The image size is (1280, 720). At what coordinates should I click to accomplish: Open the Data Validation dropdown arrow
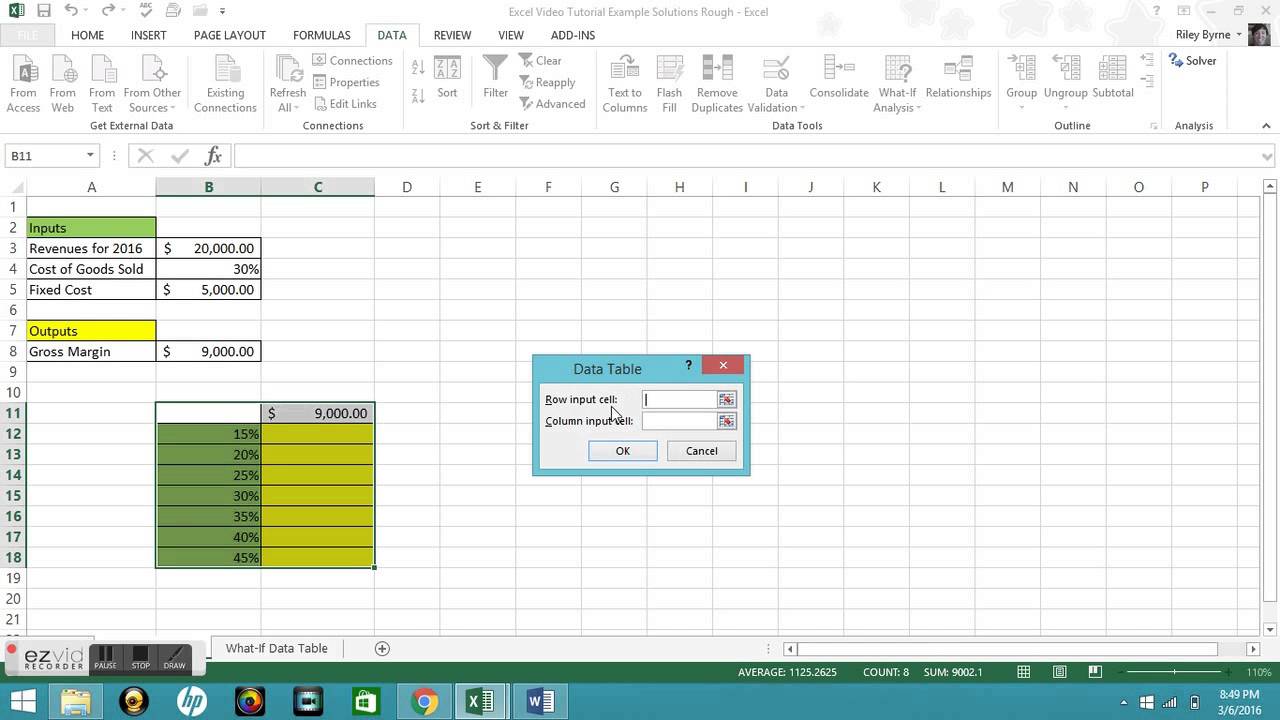pos(802,108)
